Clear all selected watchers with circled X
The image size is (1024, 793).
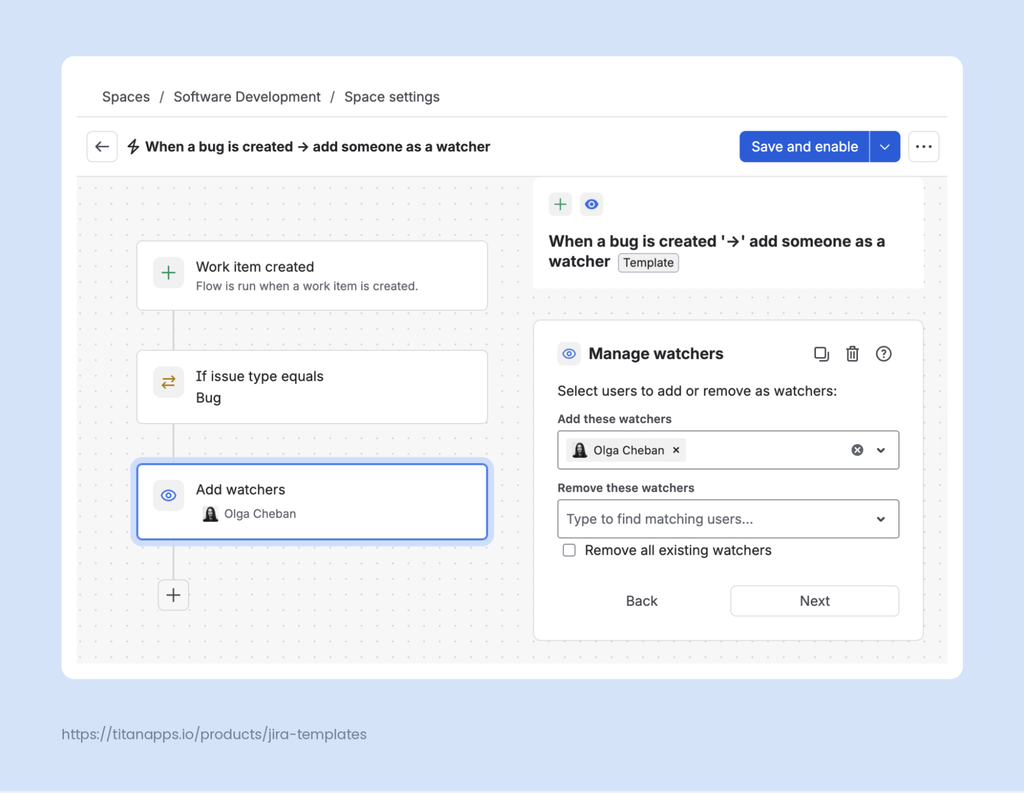[857, 450]
